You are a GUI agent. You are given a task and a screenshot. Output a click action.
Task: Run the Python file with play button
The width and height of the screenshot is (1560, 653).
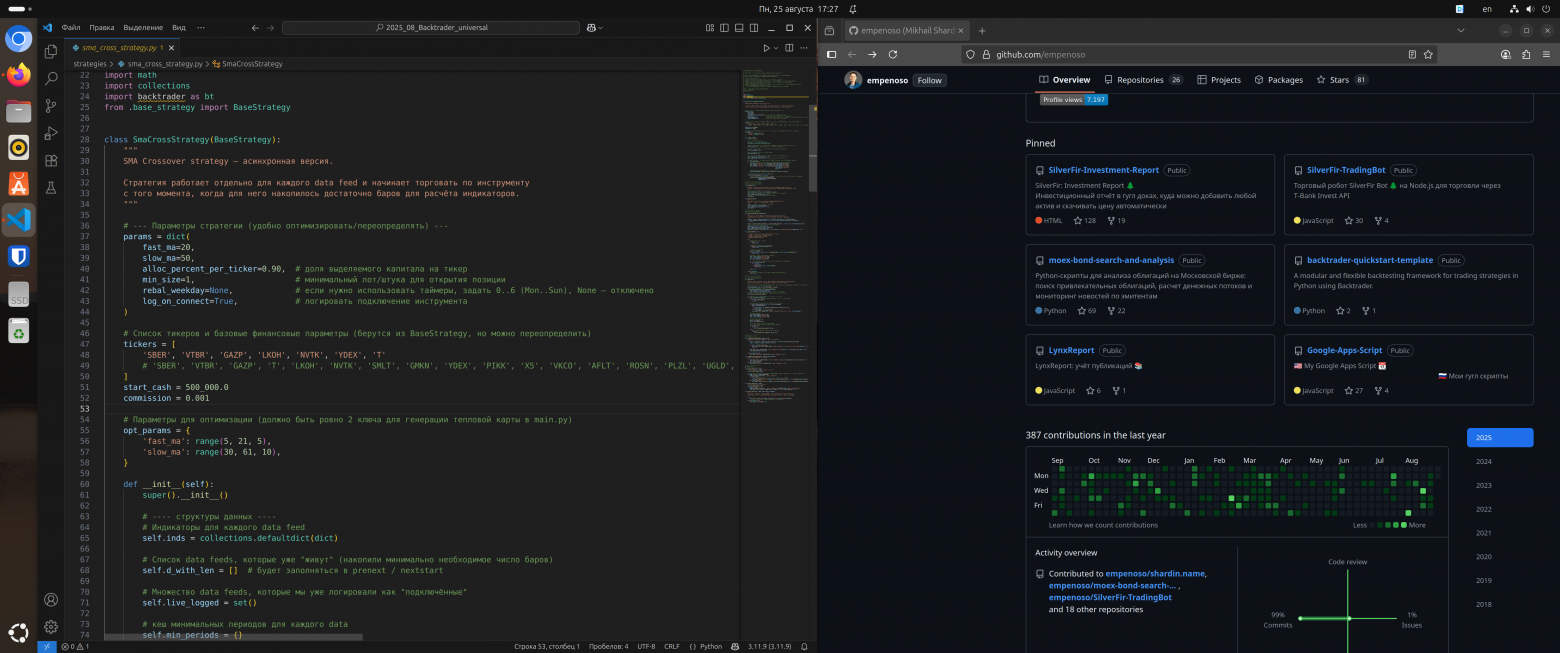click(x=766, y=48)
